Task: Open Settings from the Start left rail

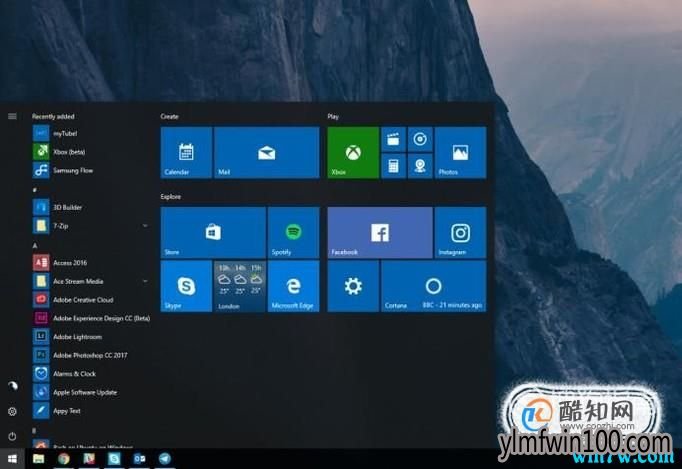Action: click(12, 411)
